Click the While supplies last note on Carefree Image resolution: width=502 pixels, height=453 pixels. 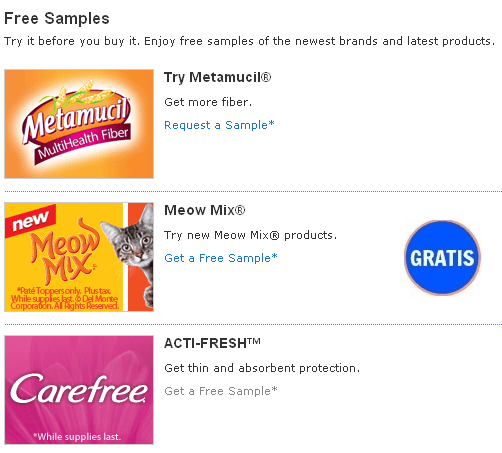(77, 436)
